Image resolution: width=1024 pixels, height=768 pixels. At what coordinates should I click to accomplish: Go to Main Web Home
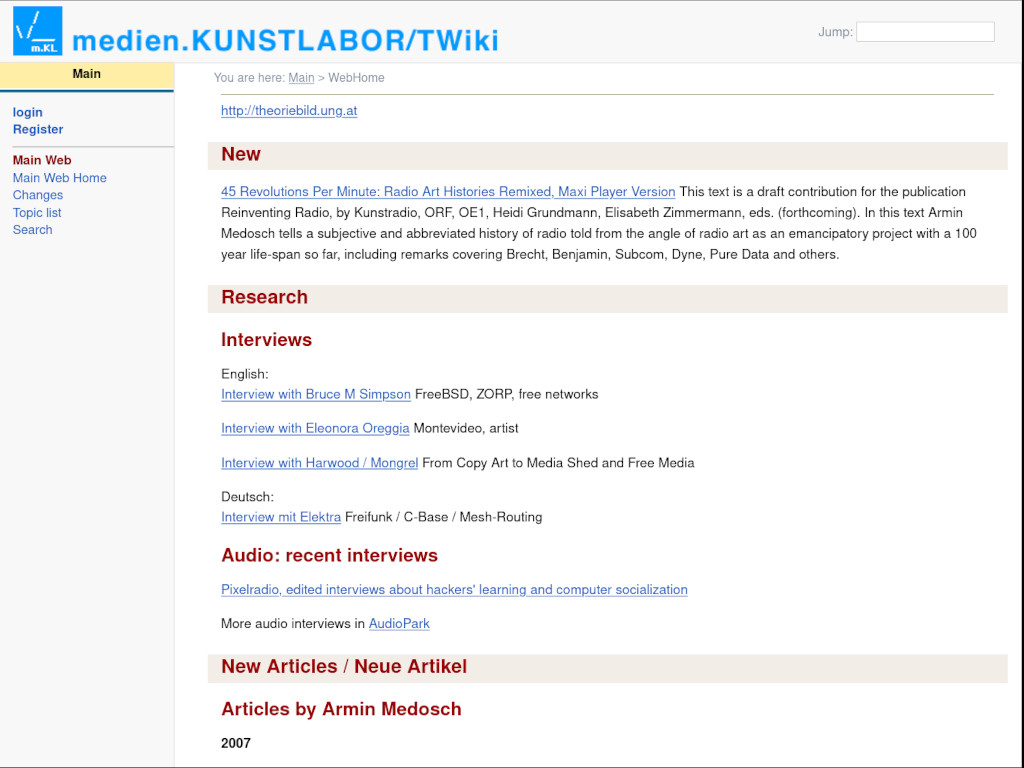point(59,178)
